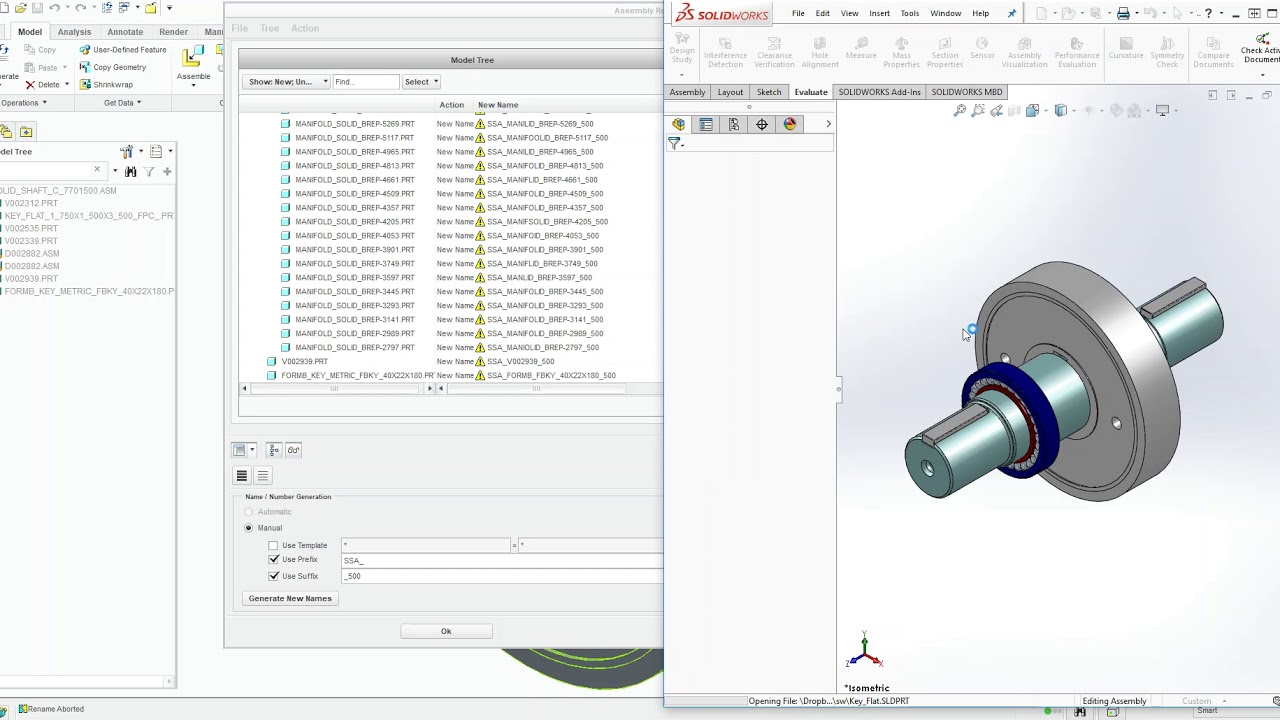Screen dimensions: 1280x720
Task: Open the Select dropdown in Model Tree
Action: 421,82
